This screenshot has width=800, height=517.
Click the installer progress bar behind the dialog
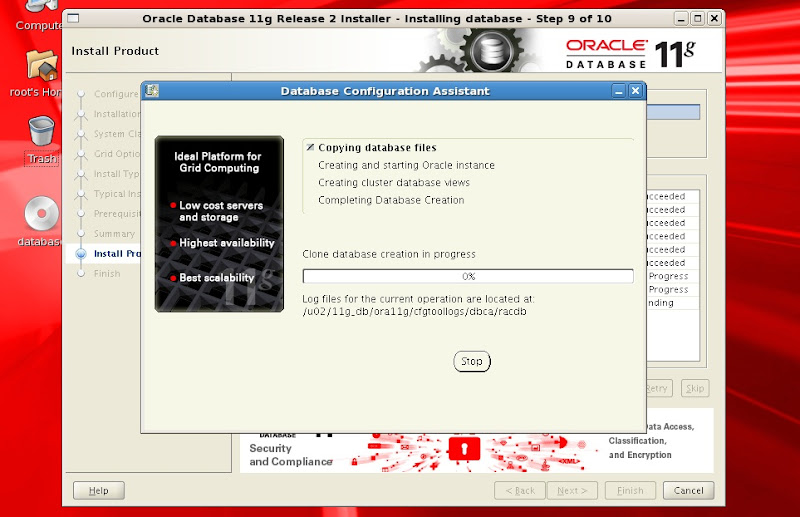click(x=673, y=112)
